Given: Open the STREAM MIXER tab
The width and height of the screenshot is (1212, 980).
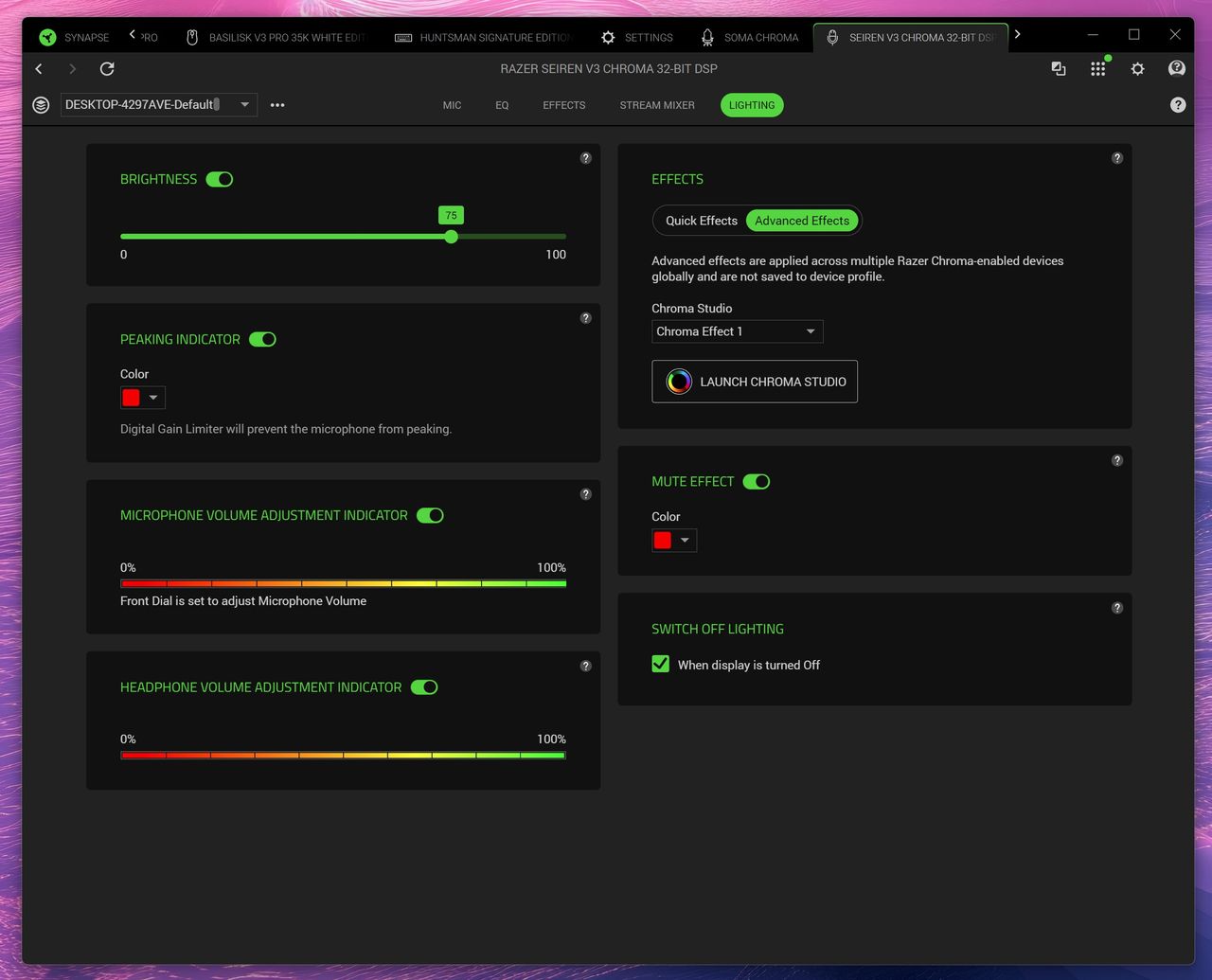Looking at the screenshot, I should pos(657,105).
